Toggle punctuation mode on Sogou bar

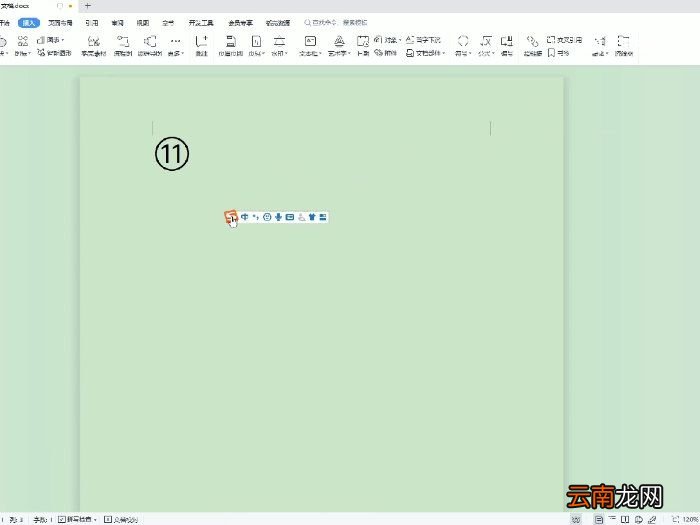256,217
